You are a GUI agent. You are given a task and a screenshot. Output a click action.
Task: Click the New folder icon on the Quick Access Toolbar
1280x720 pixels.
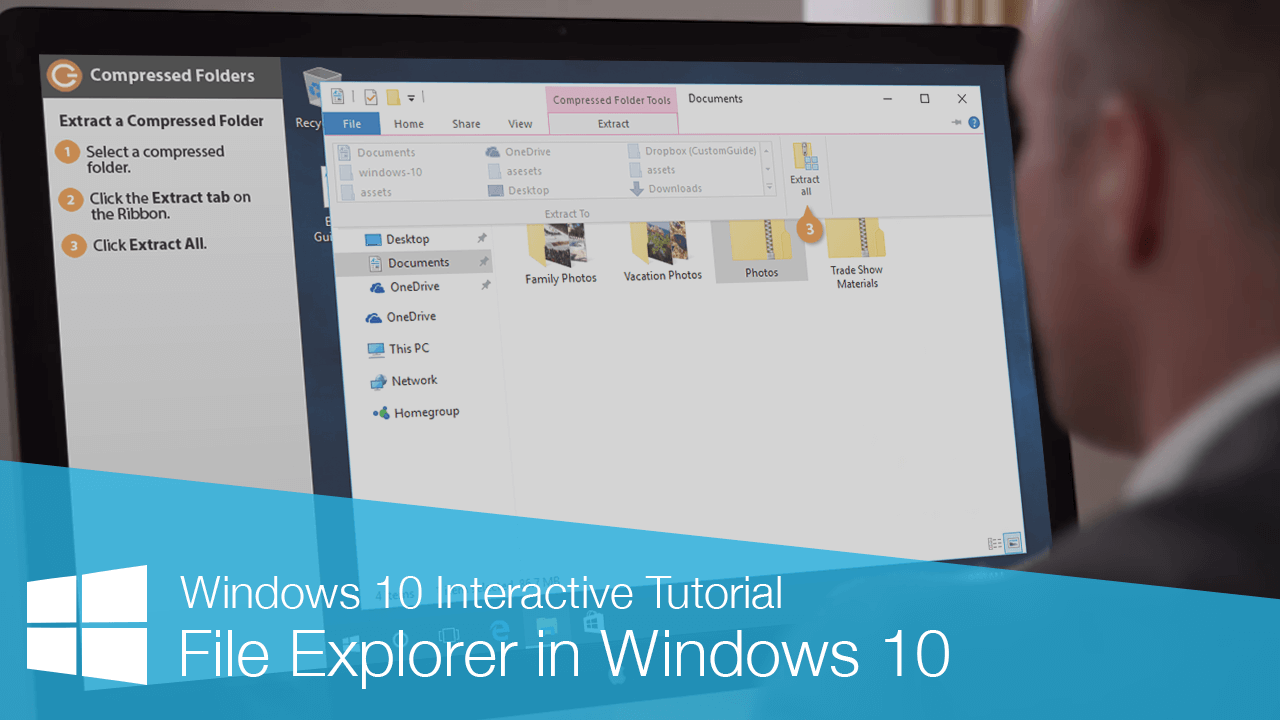pyautogui.click(x=392, y=96)
